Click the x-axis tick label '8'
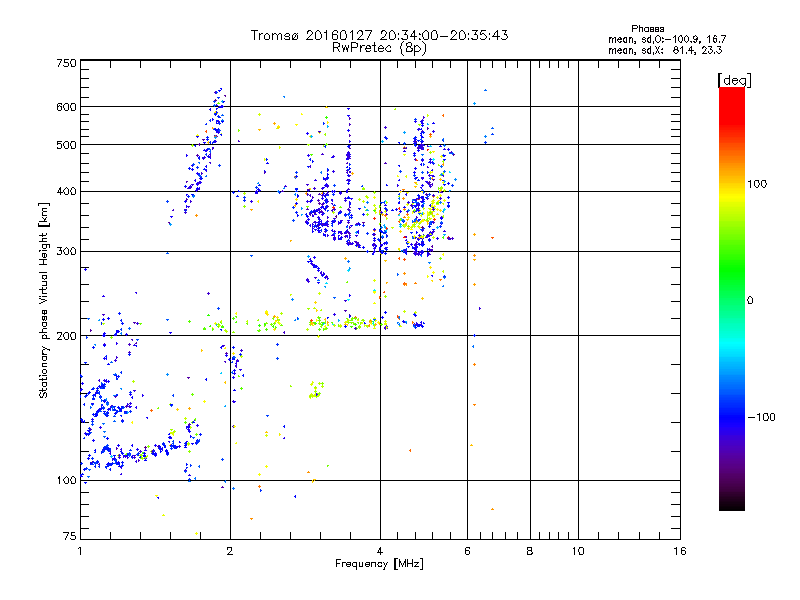The width and height of the screenshot is (800, 600). 530,551
